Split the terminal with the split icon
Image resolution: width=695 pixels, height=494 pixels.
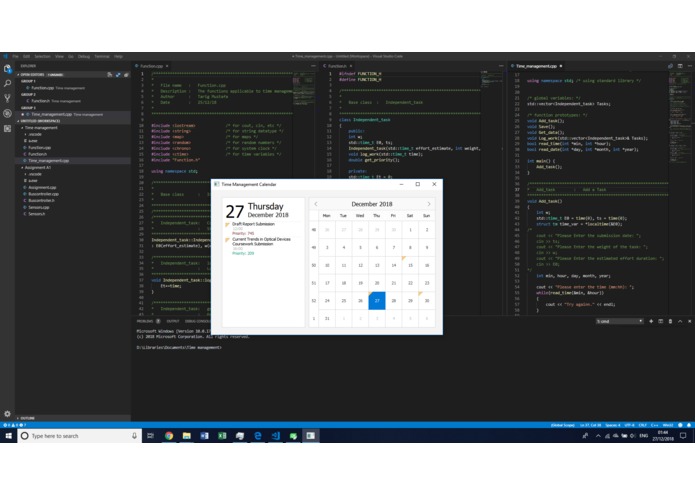(x=660, y=321)
